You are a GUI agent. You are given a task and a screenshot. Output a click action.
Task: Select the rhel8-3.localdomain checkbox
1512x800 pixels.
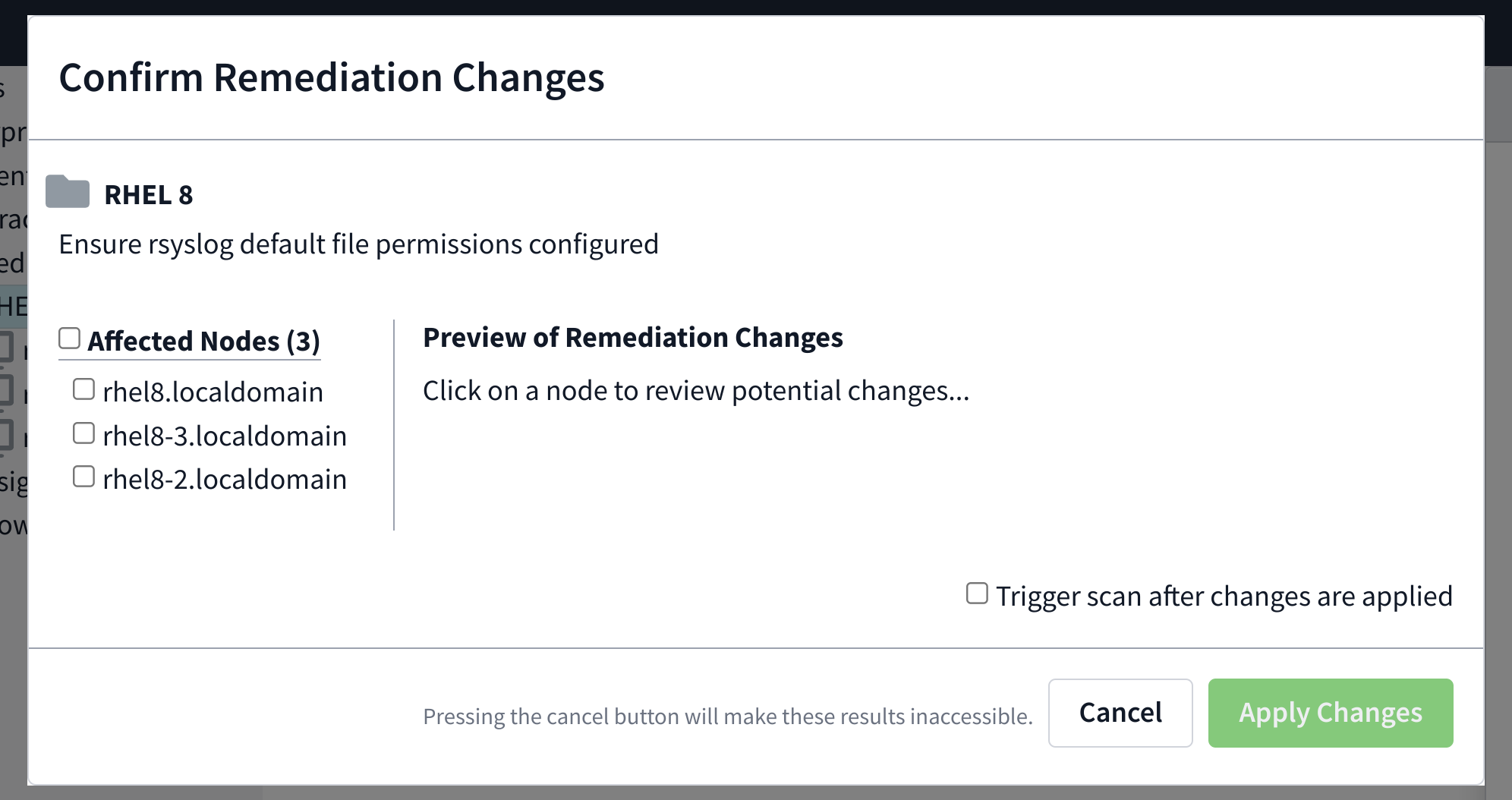[83, 433]
